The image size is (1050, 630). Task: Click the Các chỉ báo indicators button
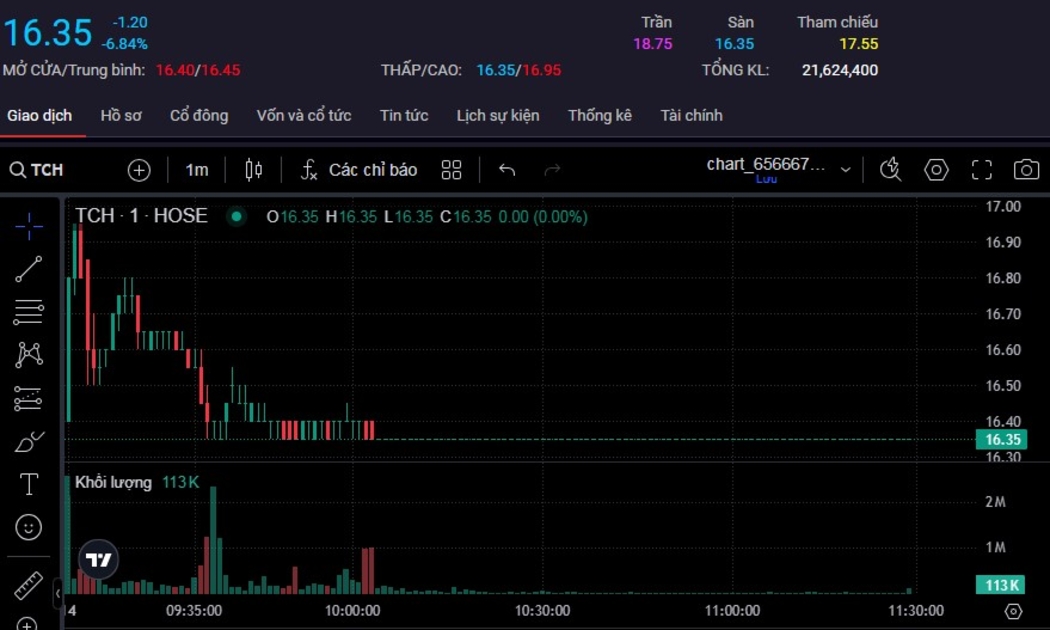coord(359,170)
